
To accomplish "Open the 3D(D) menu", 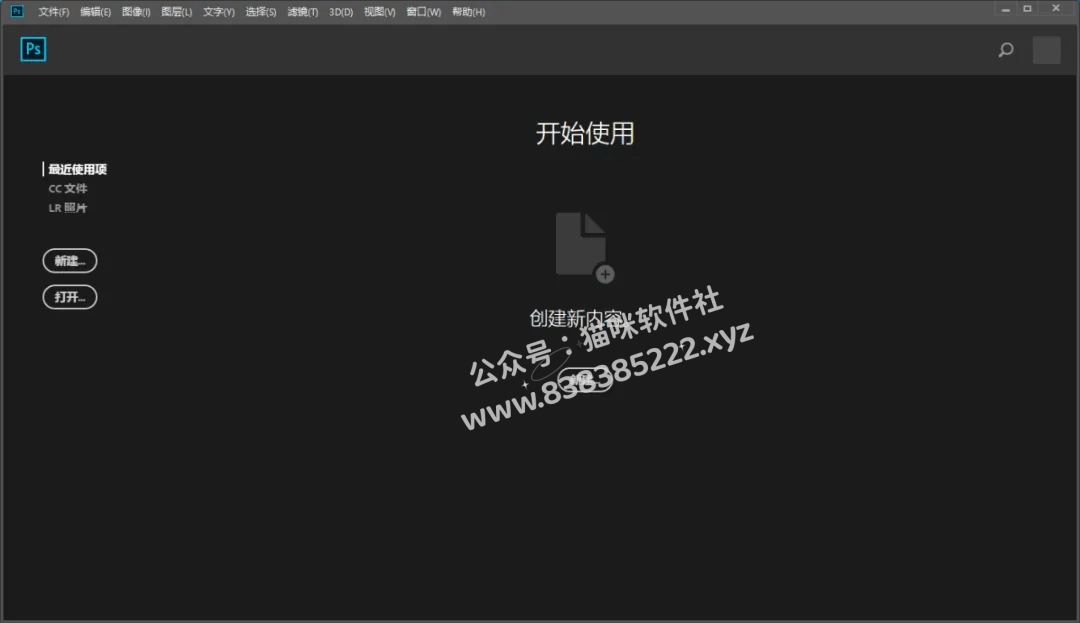I will pyautogui.click(x=341, y=12).
